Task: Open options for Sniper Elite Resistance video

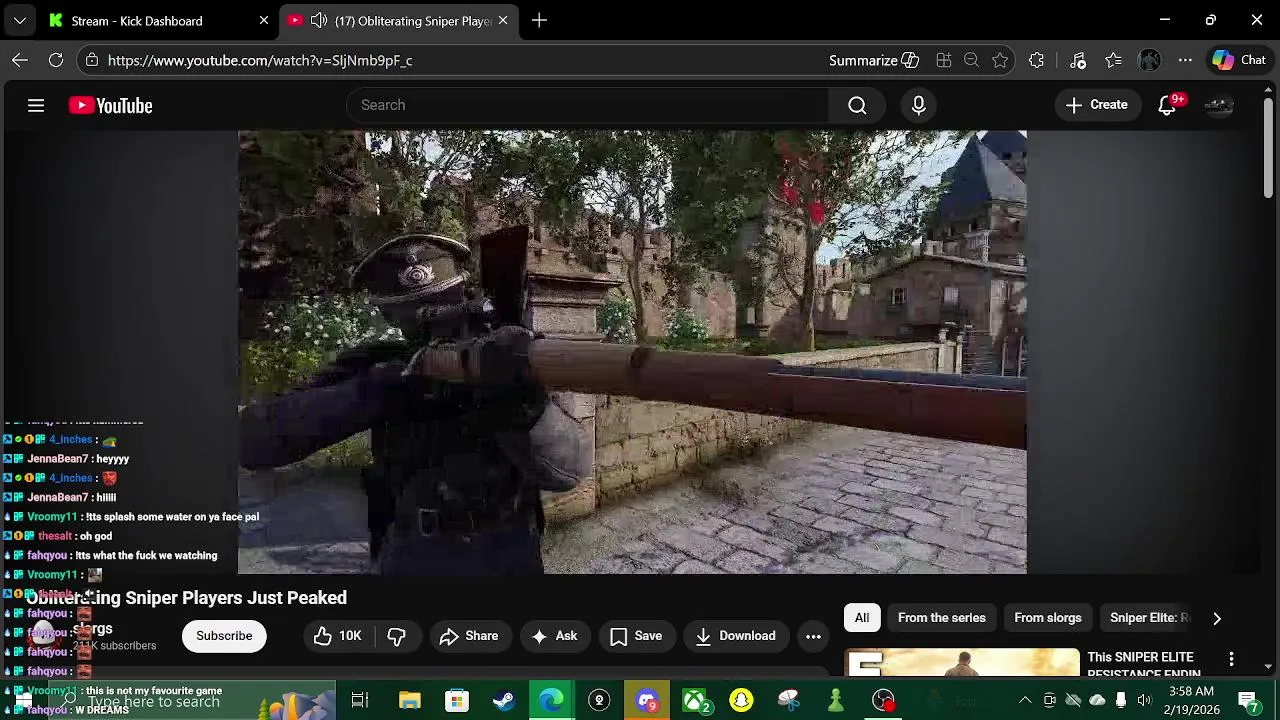Action: click(x=1231, y=659)
